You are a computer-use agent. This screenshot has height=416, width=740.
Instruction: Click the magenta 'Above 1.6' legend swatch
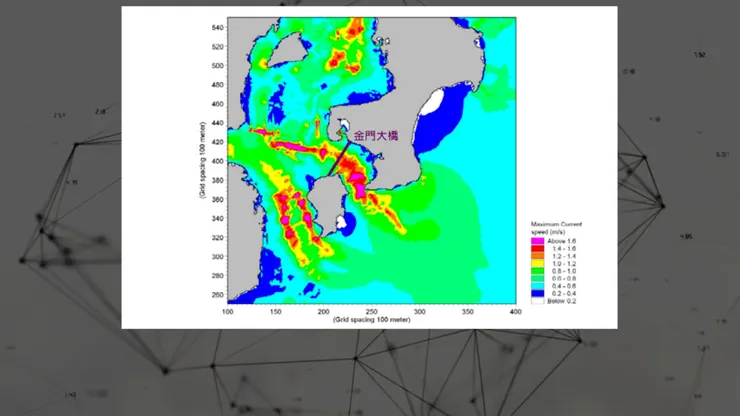537,241
